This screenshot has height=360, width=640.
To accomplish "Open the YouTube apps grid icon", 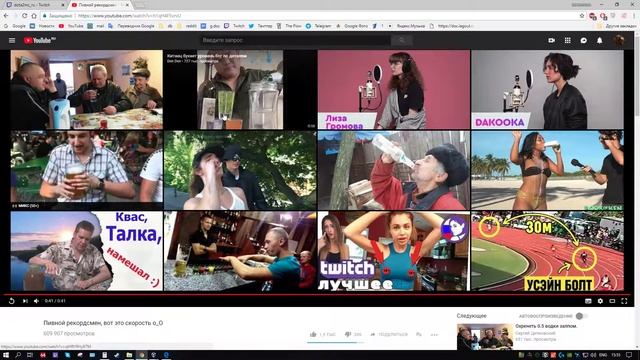I will [567, 40].
